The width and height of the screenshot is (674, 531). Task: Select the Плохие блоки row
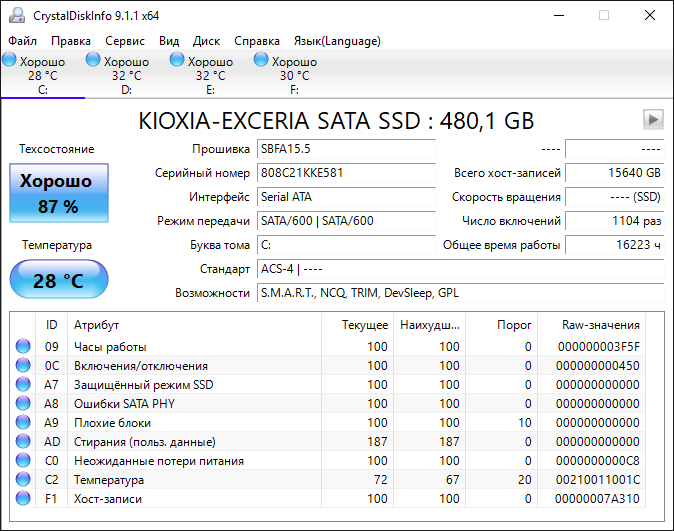(x=328, y=422)
